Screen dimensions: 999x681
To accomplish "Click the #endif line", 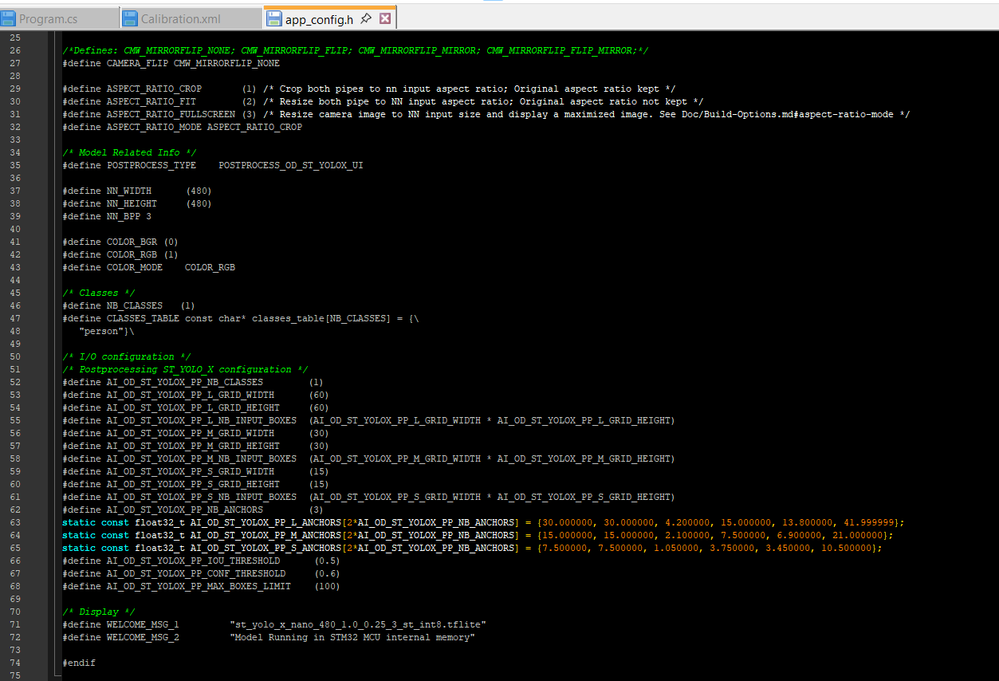I will [x=79, y=662].
